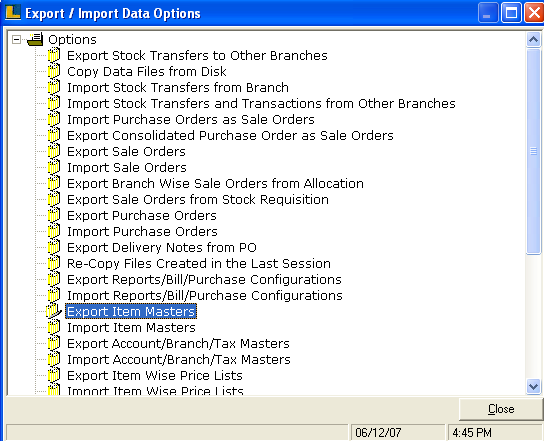Click the scrollbar down arrow
The image size is (544, 441).
[x=533, y=386]
